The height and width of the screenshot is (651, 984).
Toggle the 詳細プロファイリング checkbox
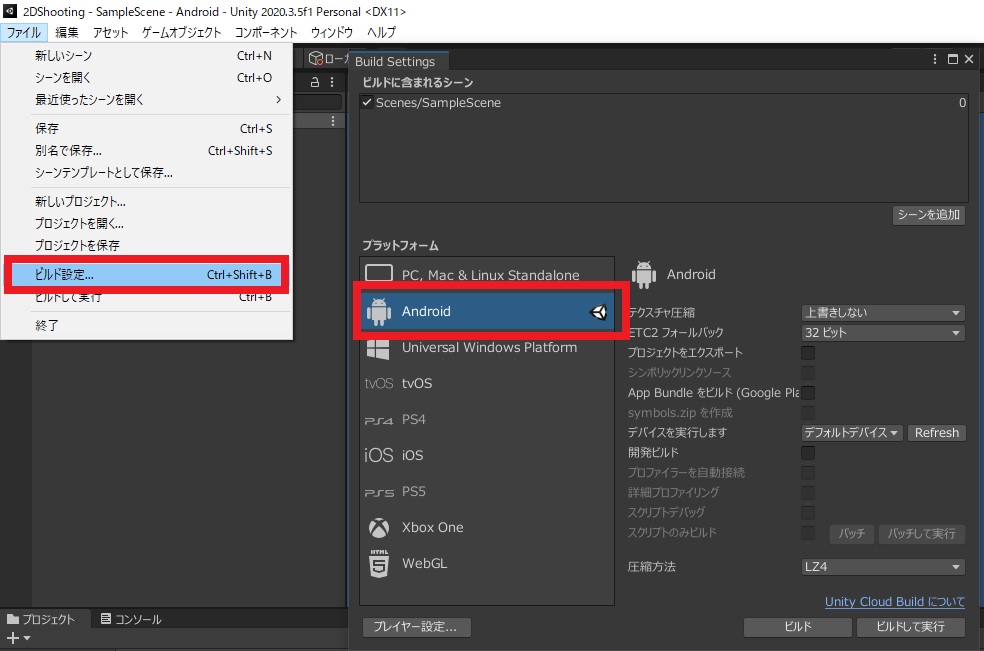[808, 493]
